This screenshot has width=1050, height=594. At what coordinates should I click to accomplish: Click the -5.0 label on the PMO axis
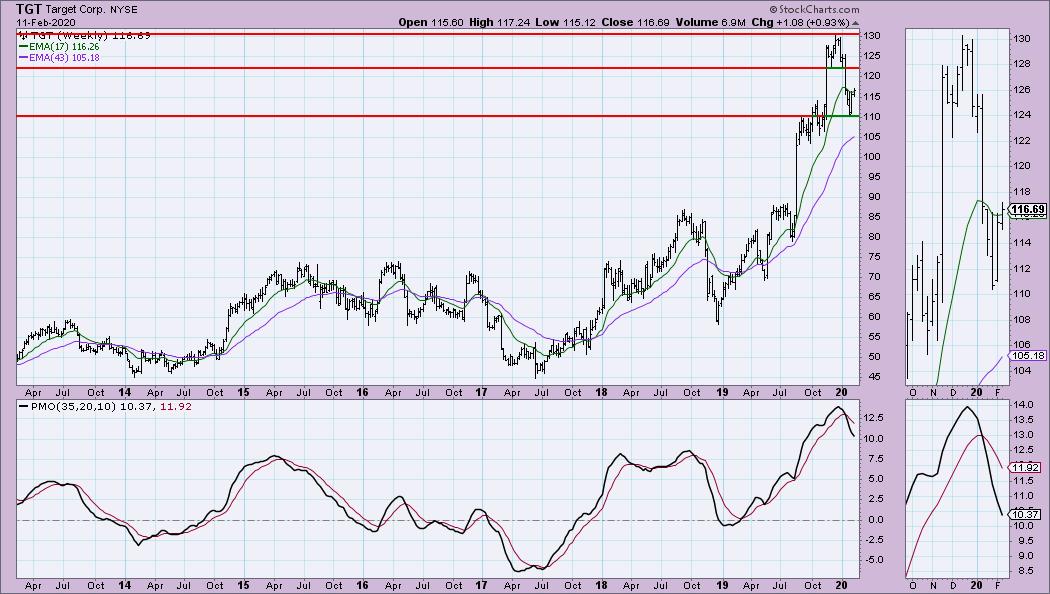click(x=873, y=560)
